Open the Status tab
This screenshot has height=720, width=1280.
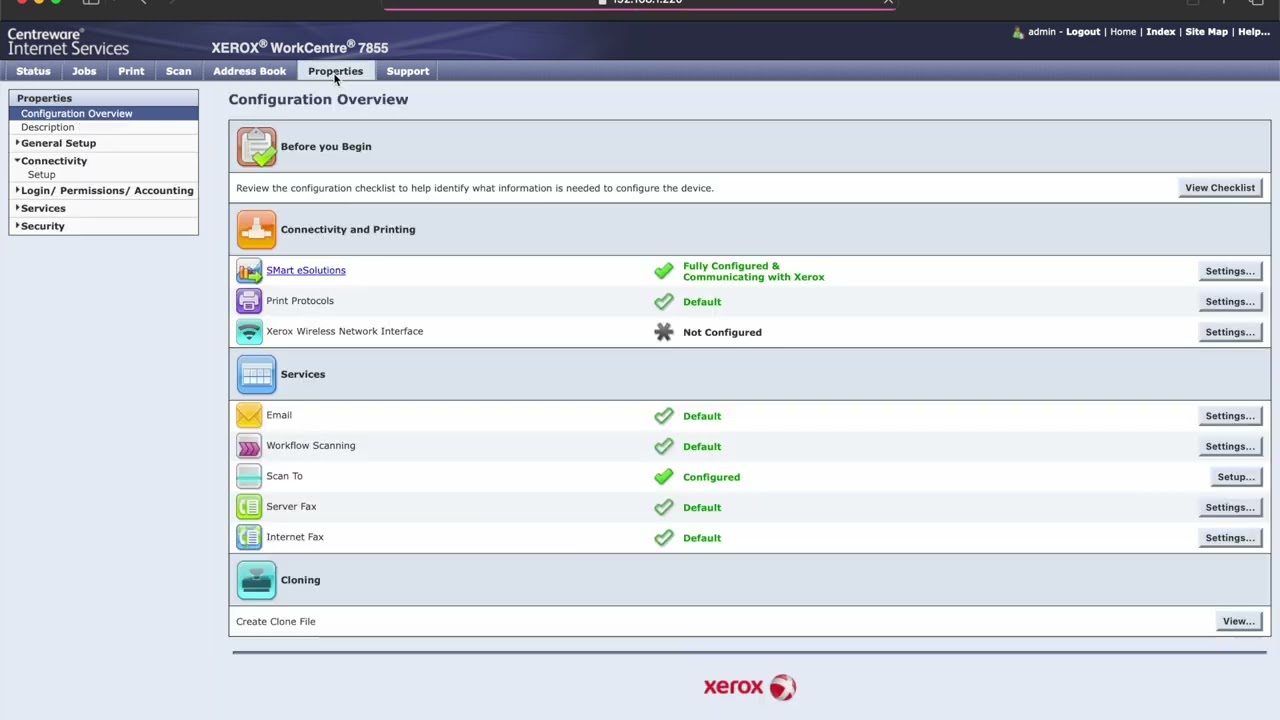point(33,71)
